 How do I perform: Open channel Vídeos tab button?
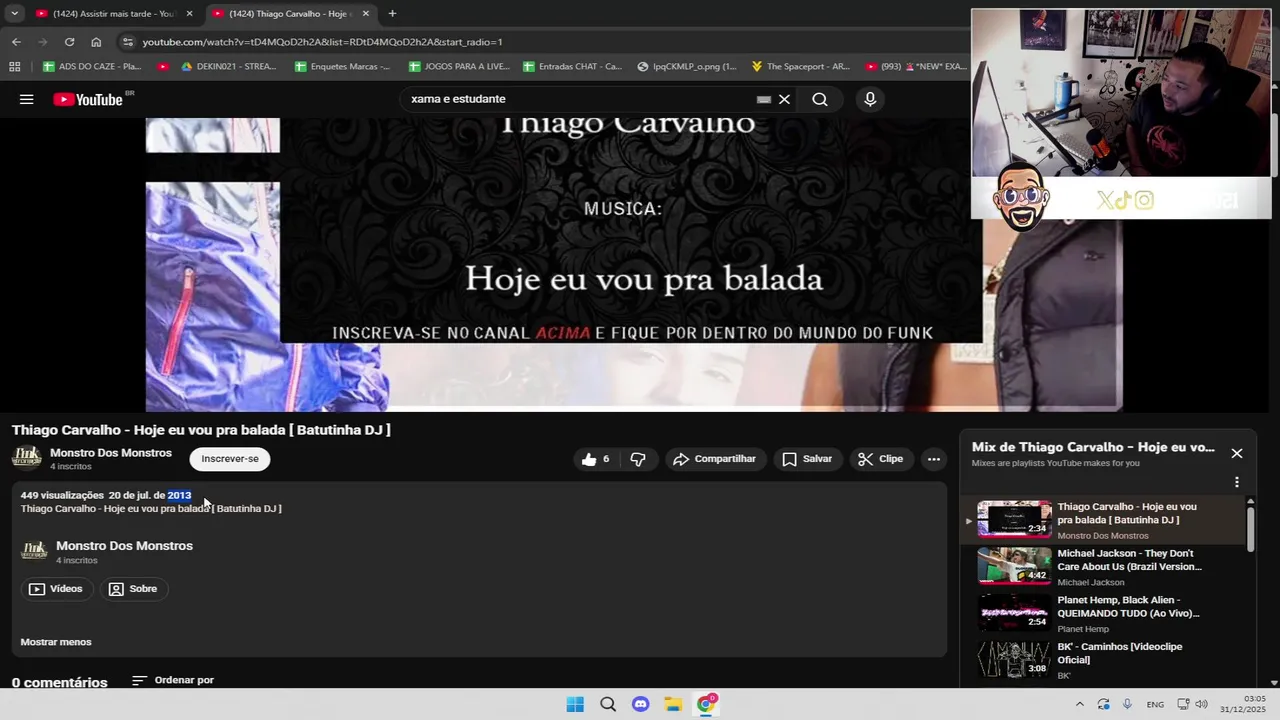(56, 589)
